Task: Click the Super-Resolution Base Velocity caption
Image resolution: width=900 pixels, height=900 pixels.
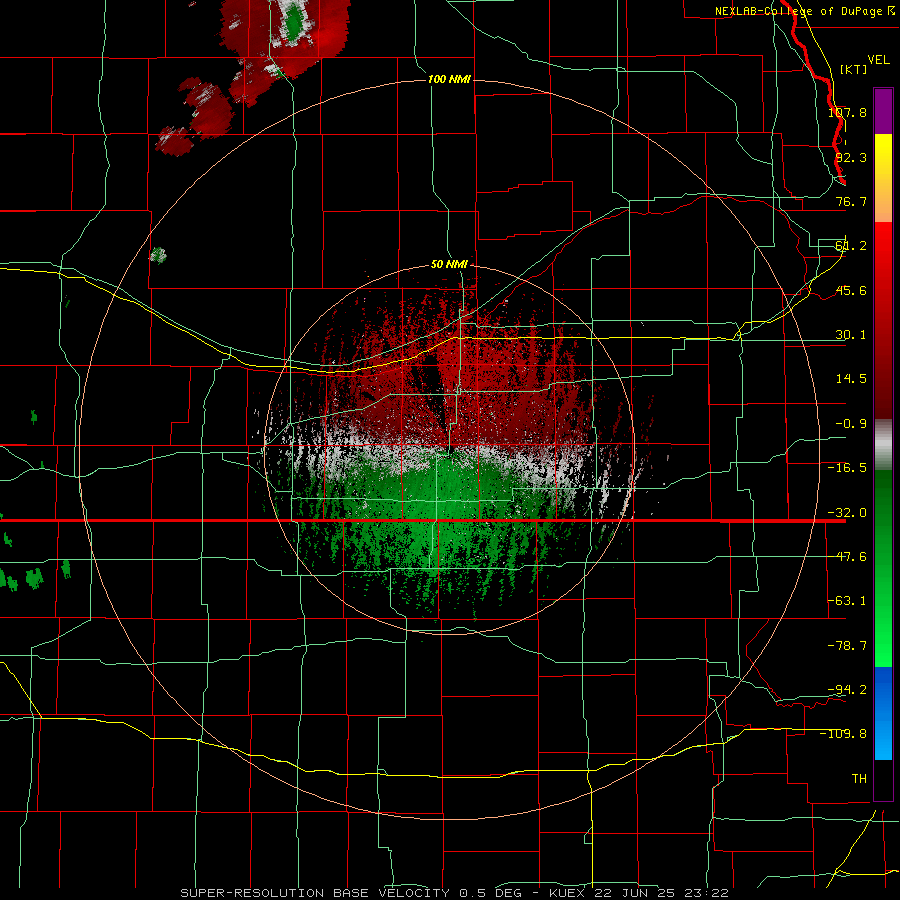Action: pos(455,893)
